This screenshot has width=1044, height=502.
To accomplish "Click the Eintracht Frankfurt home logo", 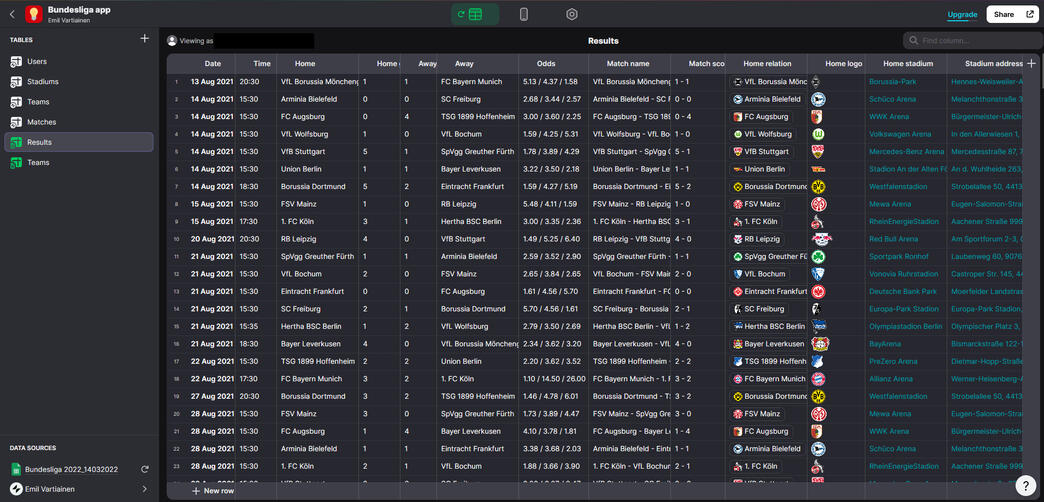I will pyautogui.click(x=818, y=292).
